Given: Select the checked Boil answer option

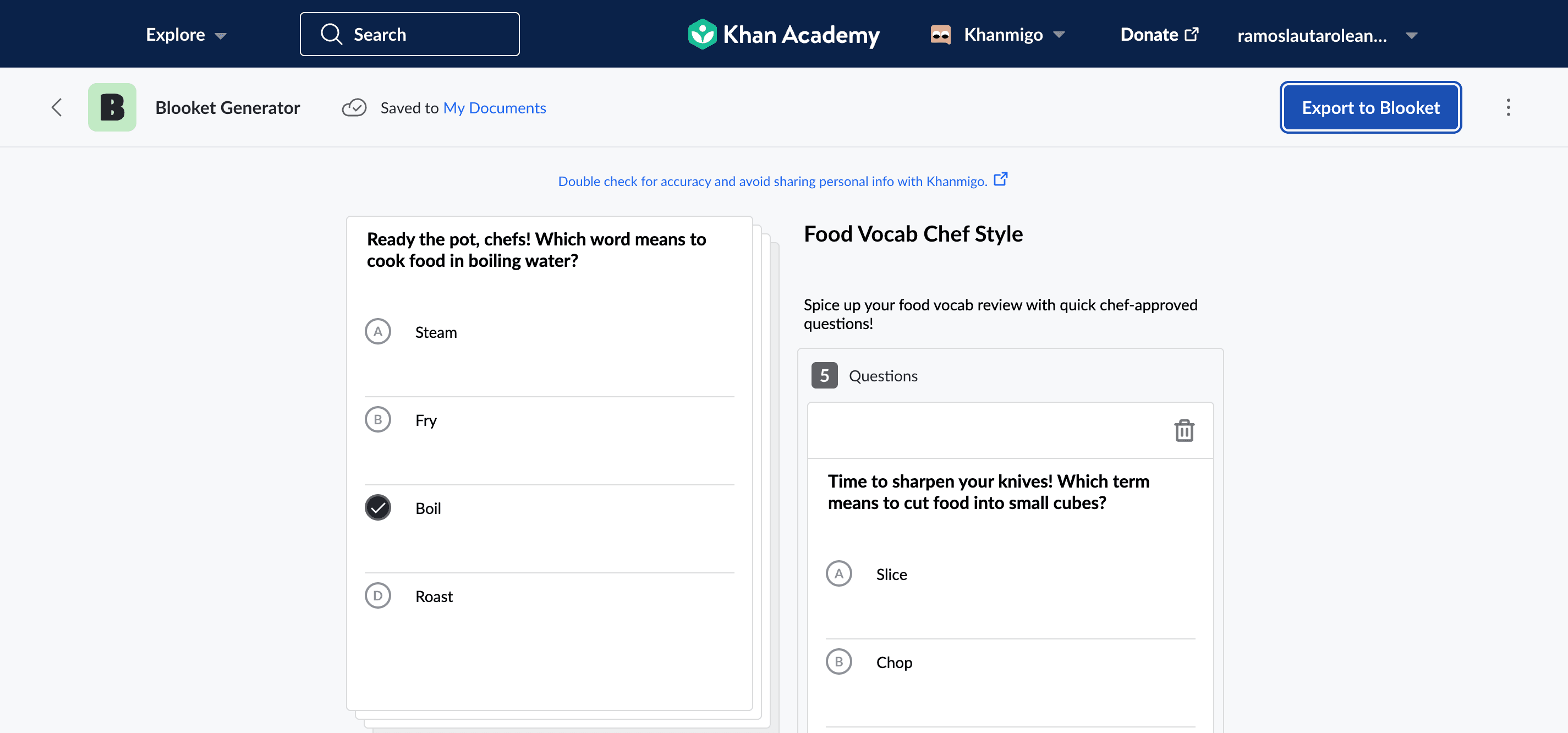Looking at the screenshot, I should pos(549,508).
